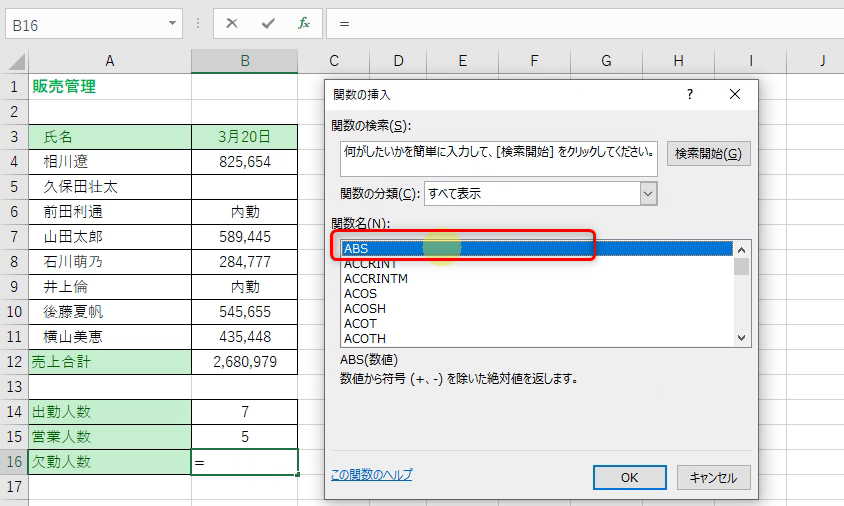Open the この関数のヘルプ link
Screen dimensions: 844x506
tap(371, 475)
